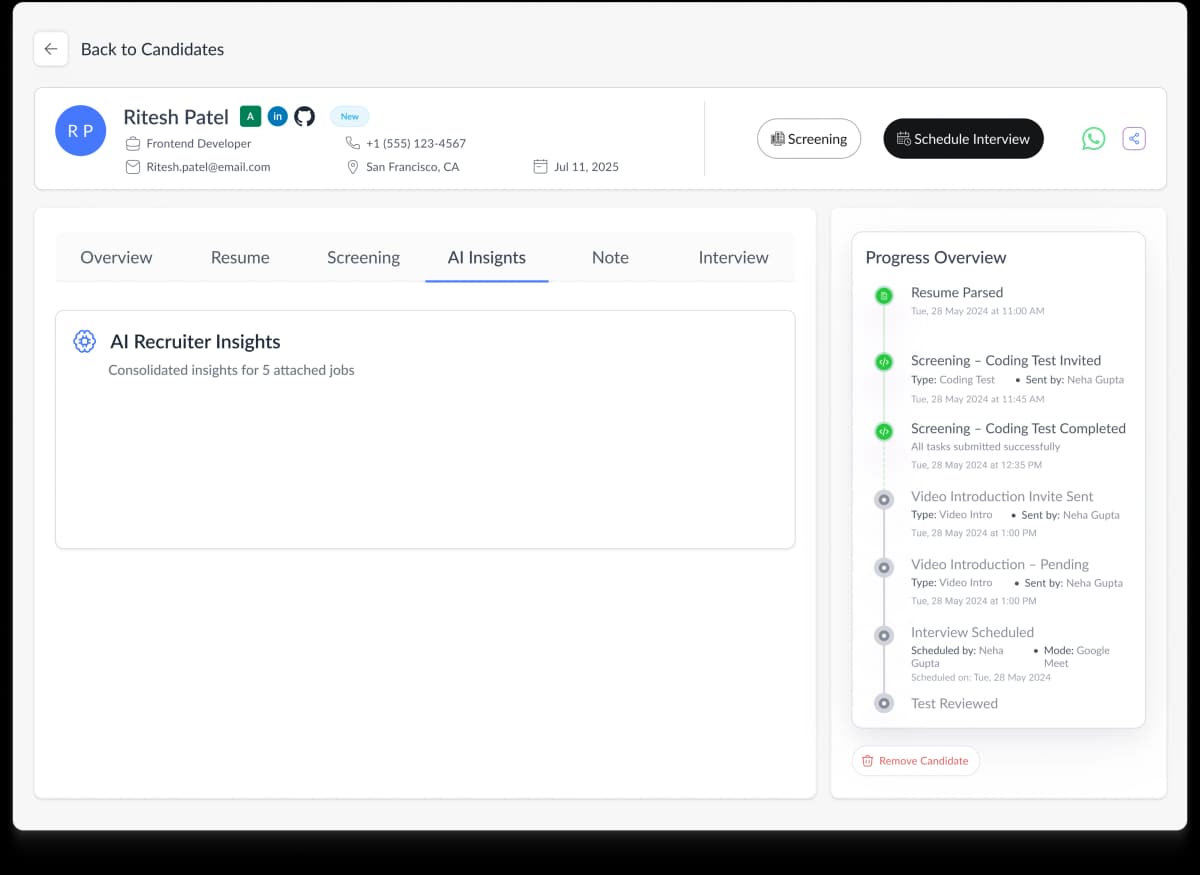Screen dimensions: 1200x875
Task: Click the Ritesh.patel@email.com email address
Action: coord(208,167)
